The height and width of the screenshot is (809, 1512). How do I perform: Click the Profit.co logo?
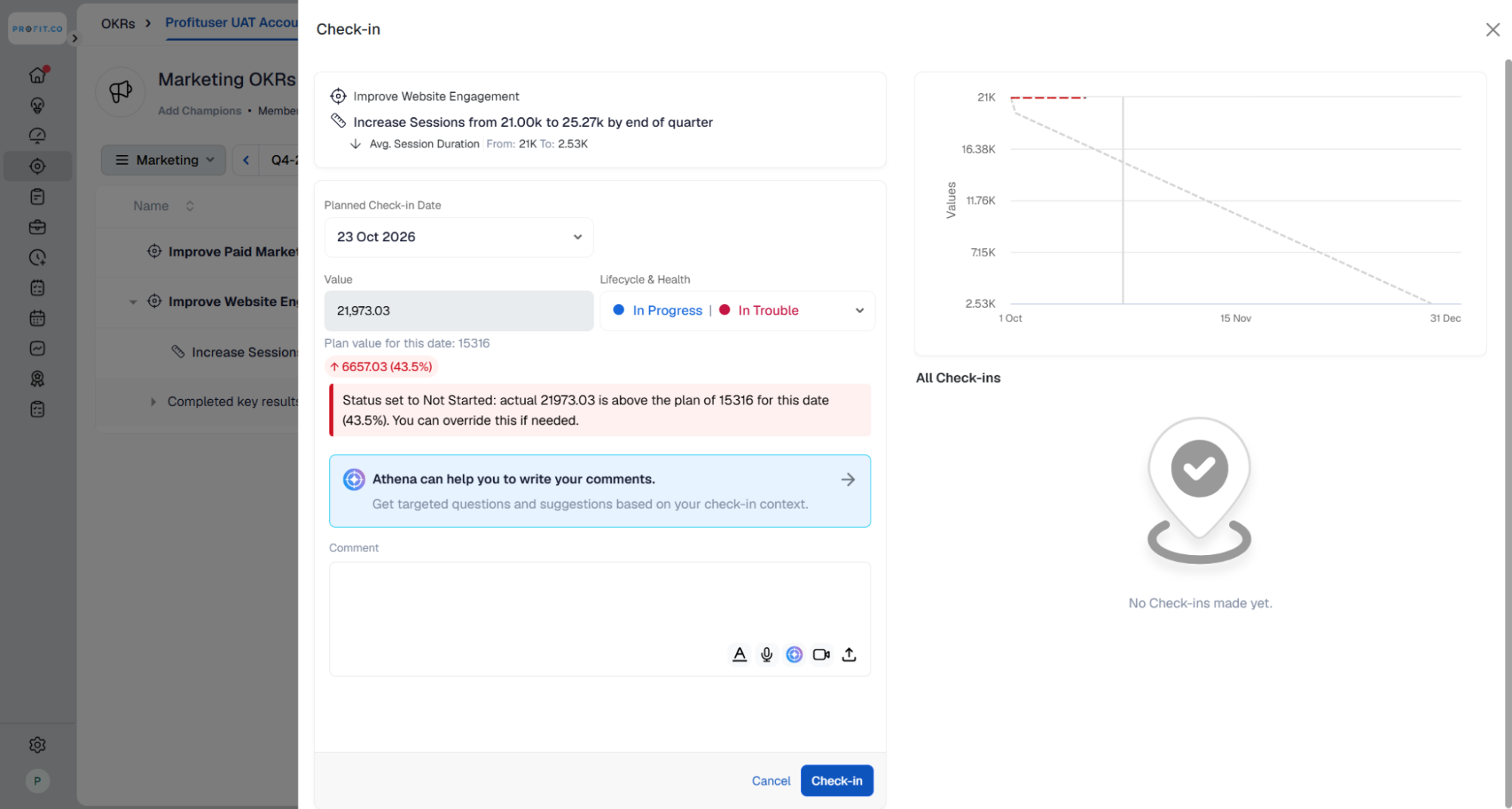pyautogui.click(x=37, y=29)
